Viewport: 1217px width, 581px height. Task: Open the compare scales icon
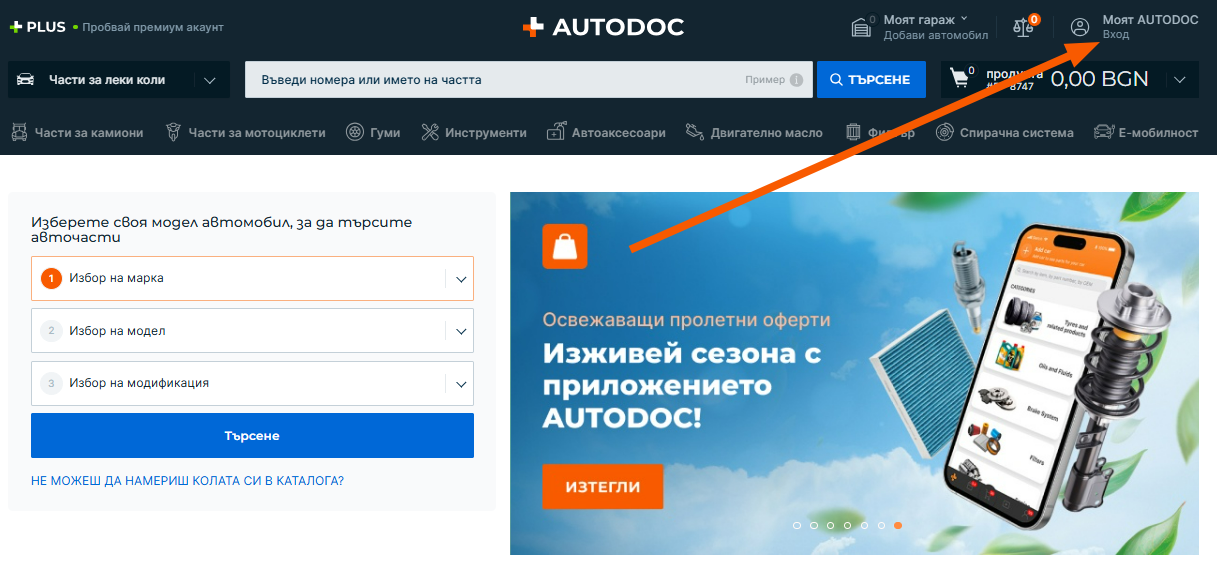point(1023,27)
